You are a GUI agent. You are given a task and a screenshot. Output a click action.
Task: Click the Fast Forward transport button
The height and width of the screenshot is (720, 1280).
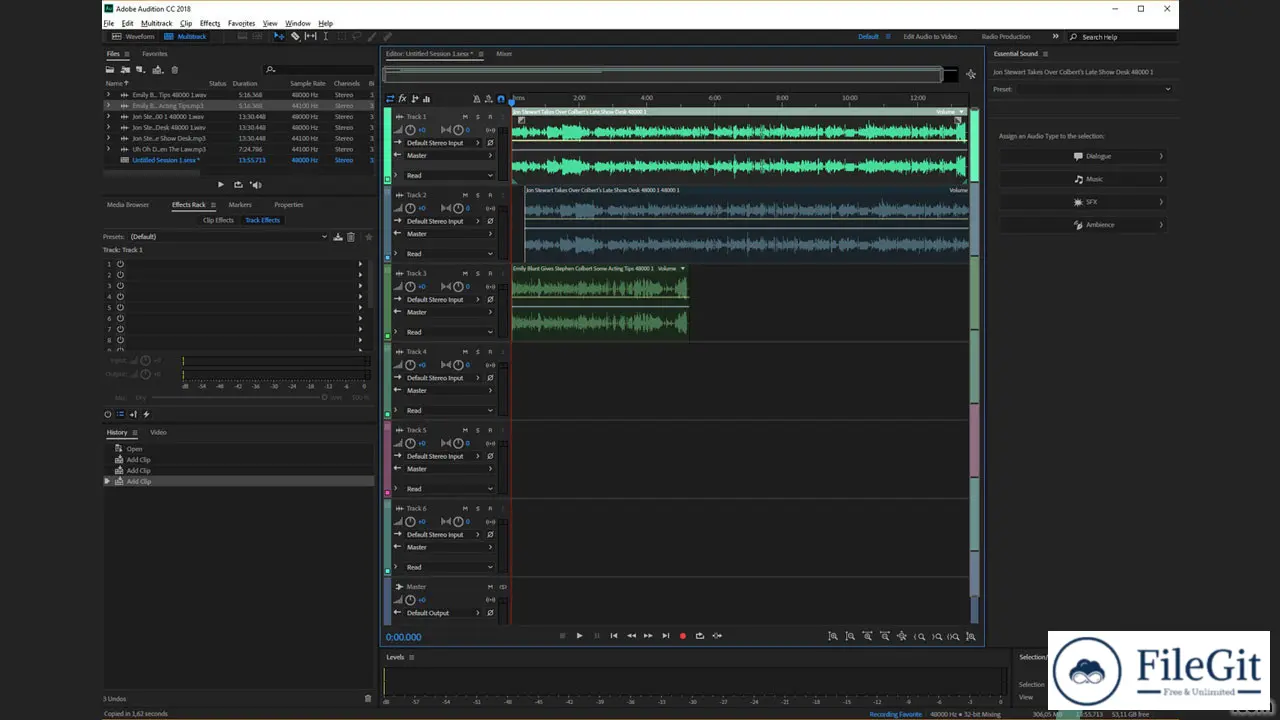(x=648, y=636)
